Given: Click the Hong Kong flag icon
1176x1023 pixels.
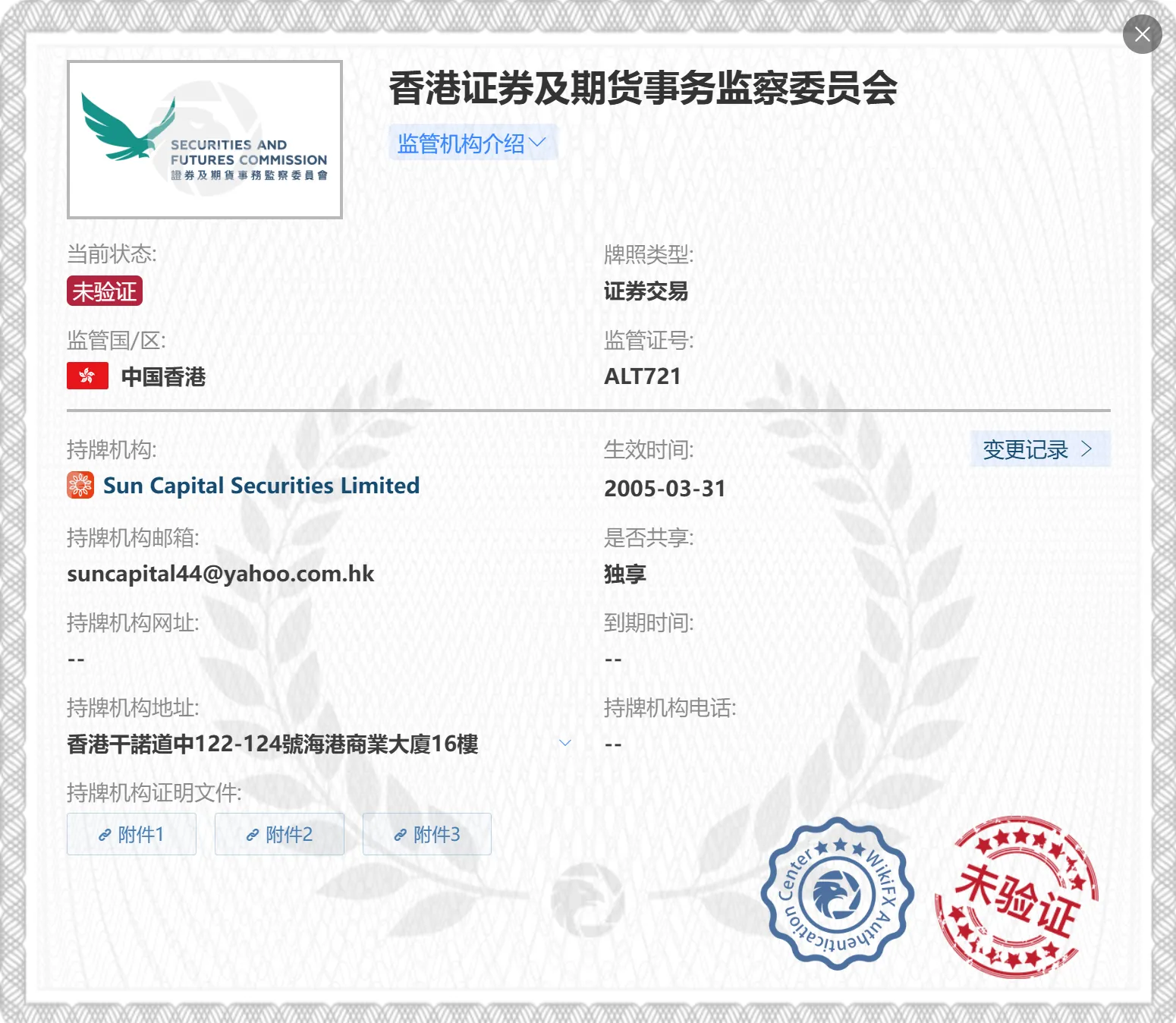Looking at the screenshot, I should coord(87,376).
